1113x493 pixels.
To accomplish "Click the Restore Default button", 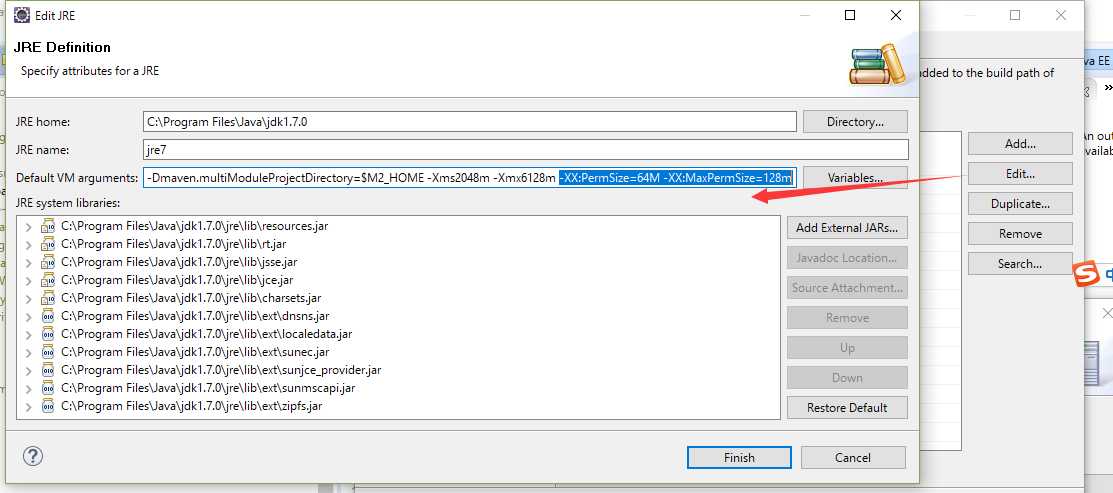I will (x=847, y=407).
